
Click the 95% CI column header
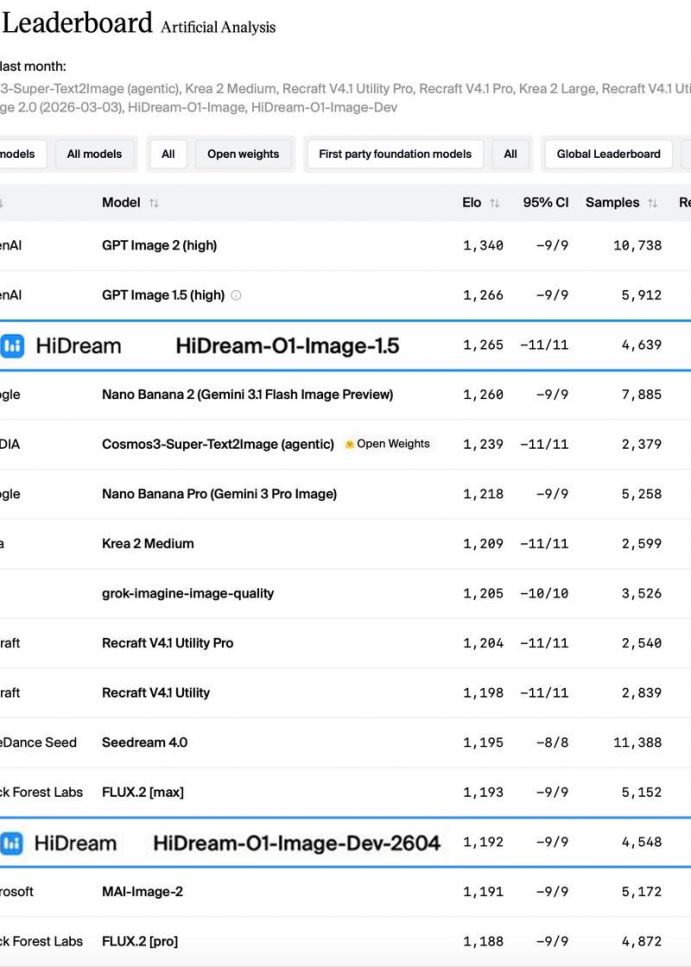click(x=545, y=203)
